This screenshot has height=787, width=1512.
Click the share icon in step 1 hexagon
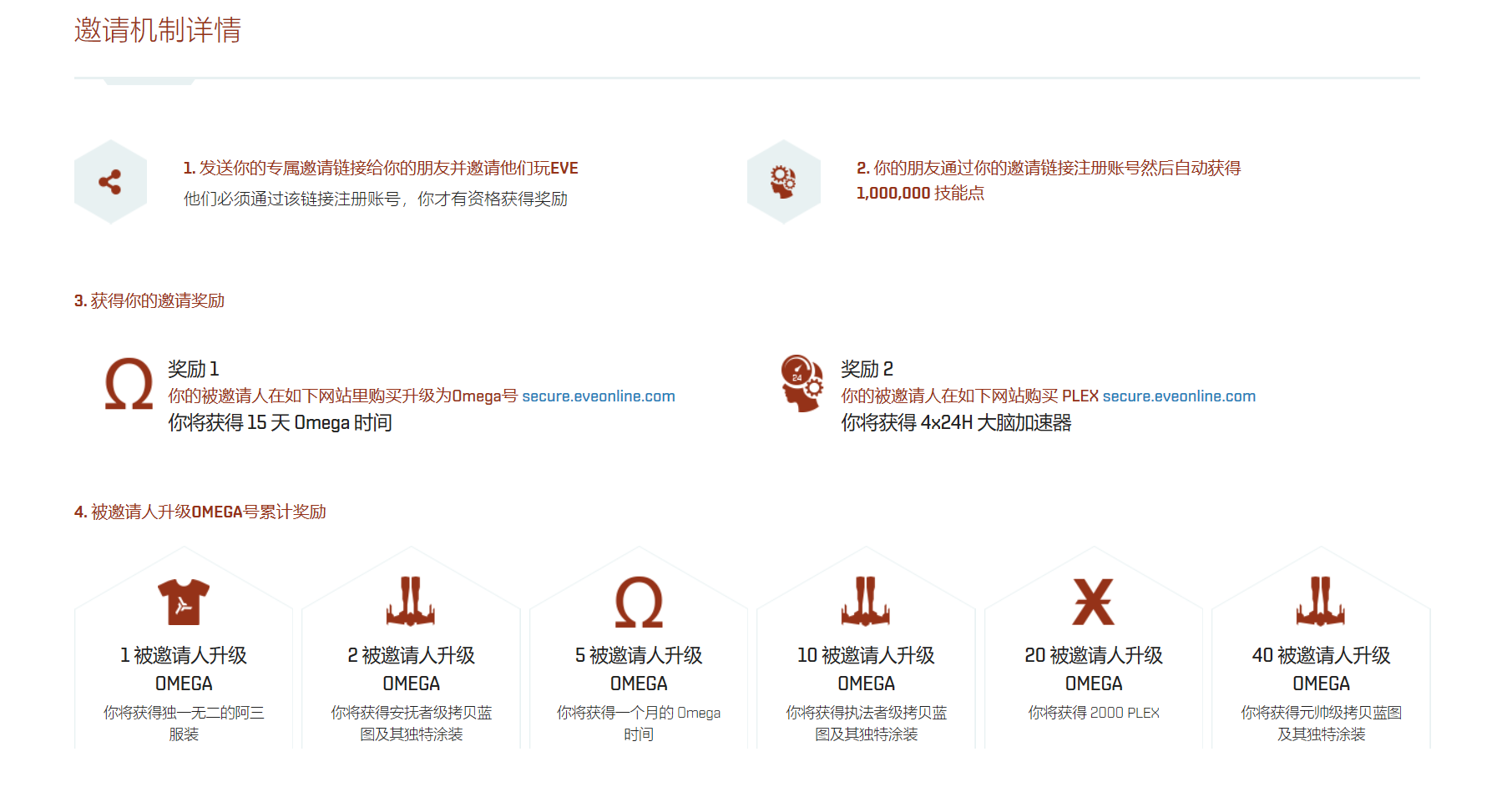(110, 182)
